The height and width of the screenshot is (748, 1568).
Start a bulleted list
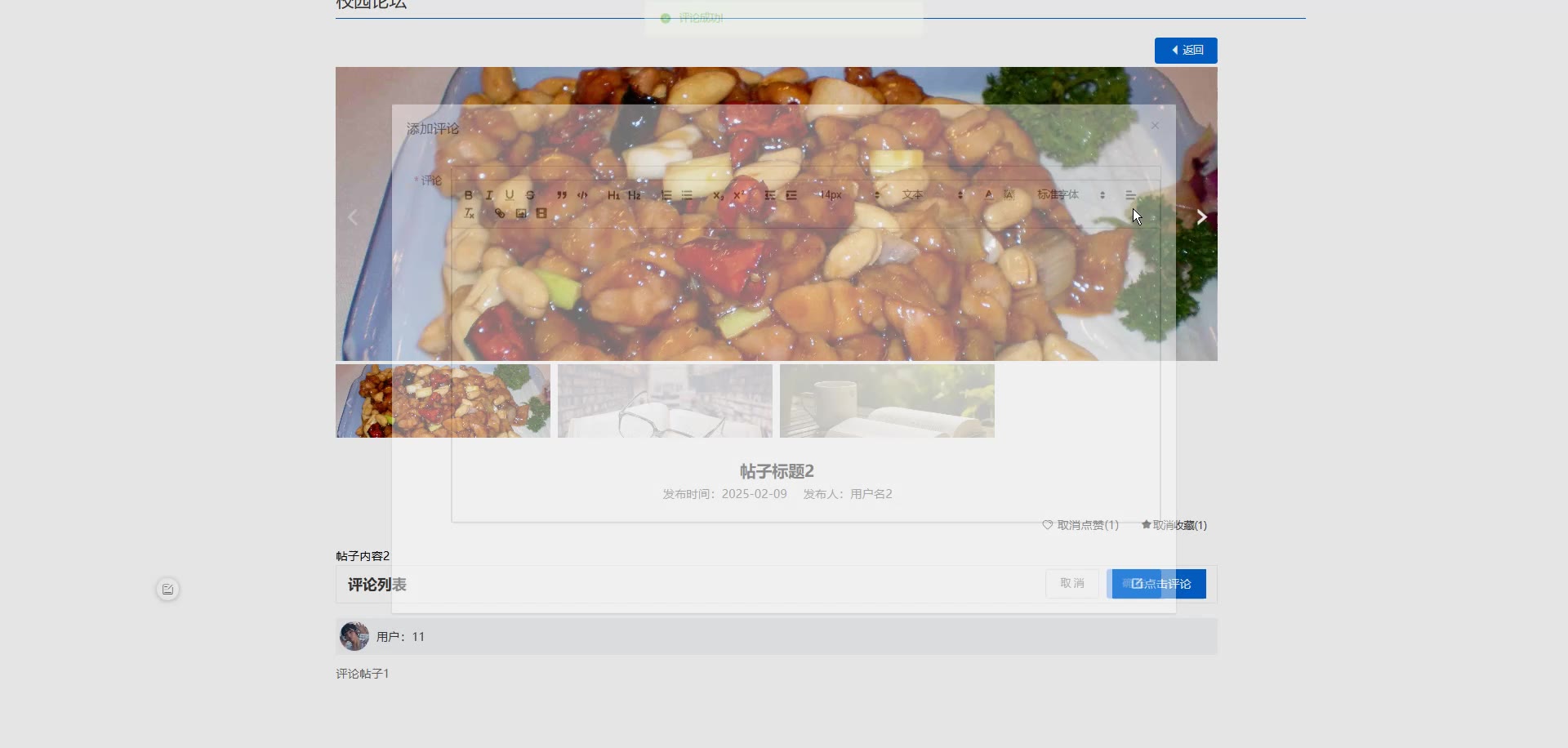(687, 195)
